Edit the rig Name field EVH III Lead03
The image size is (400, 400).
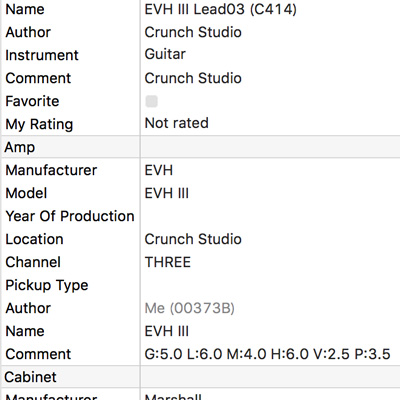click(x=270, y=9)
